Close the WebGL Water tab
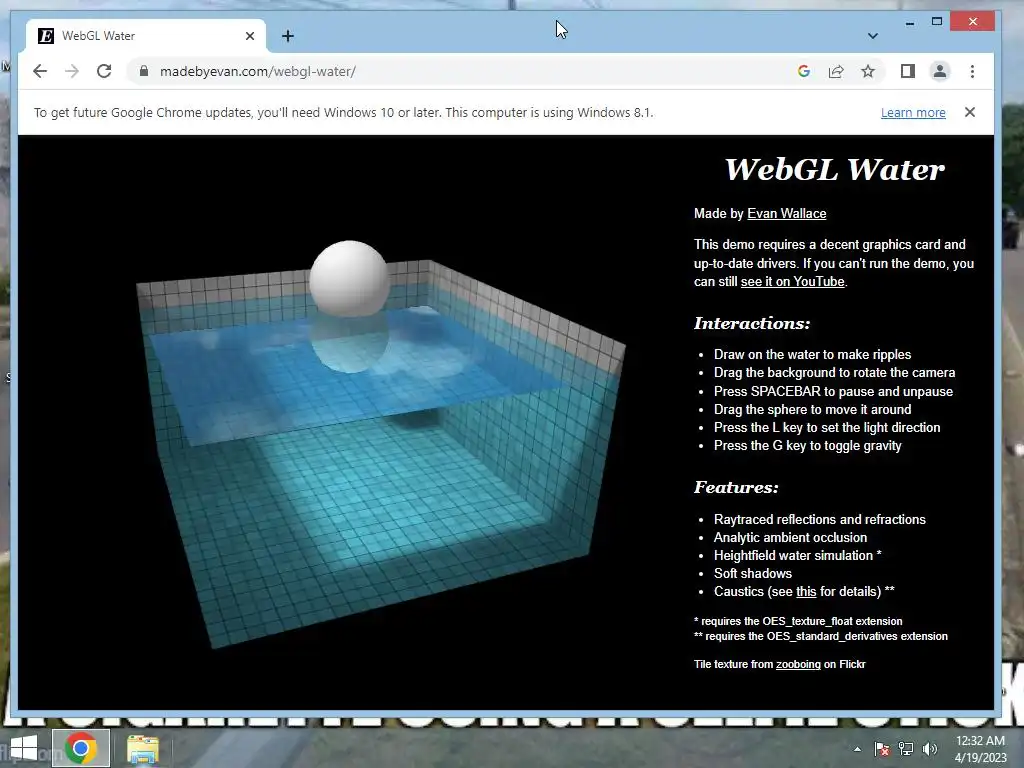 [249, 36]
